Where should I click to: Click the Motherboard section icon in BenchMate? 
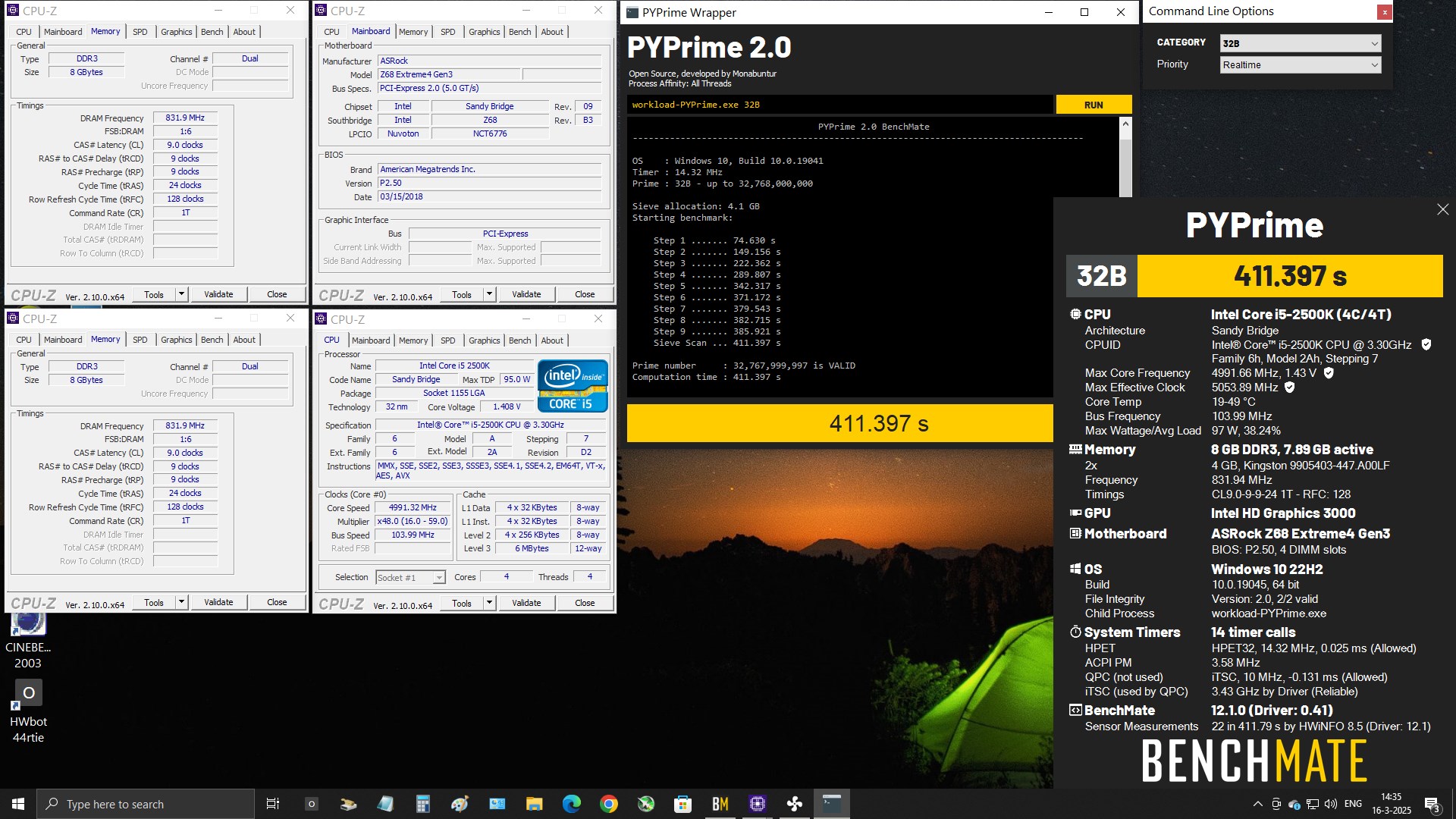coord(1075,533)
